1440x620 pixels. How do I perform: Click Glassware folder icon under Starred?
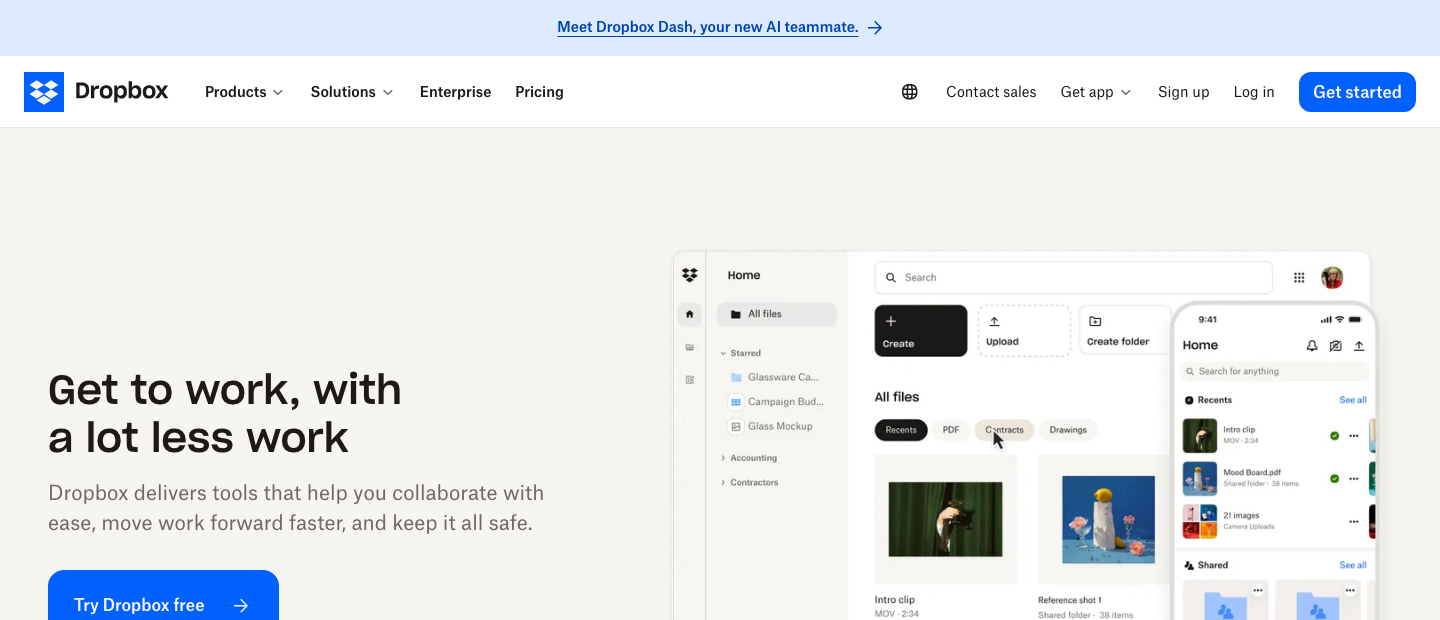click(x=736, y=378)
